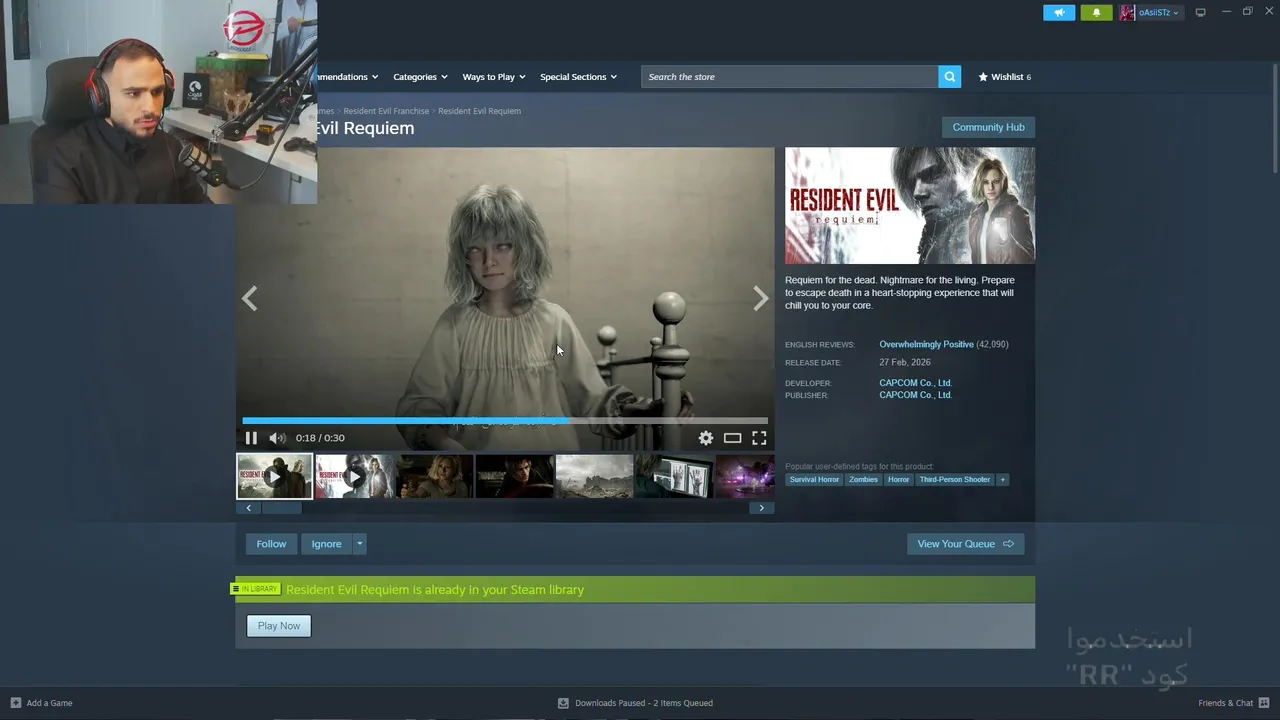Toggle theater mode on the video player
The height and width of the screenshot is (720, 1280).
(733, 438)
